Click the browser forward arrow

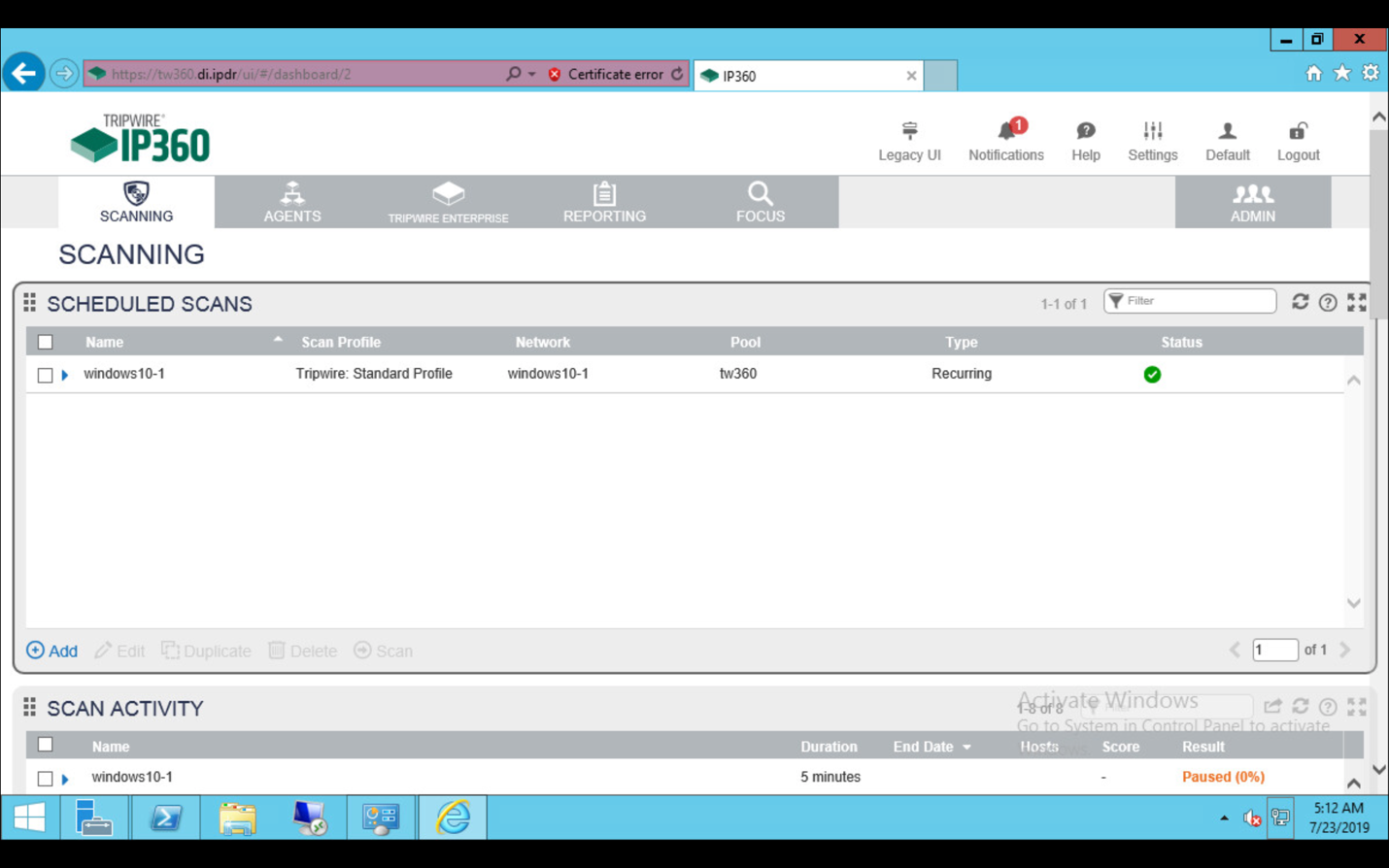tap(64, 73)
